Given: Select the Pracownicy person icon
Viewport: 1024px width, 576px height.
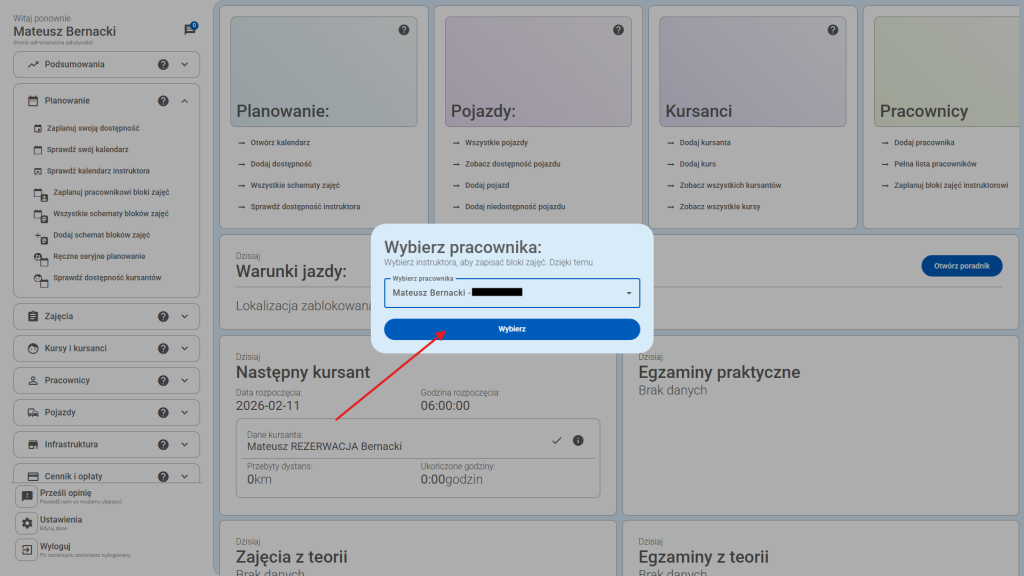Looking at the screenshot, I should [x=34, y=380].
